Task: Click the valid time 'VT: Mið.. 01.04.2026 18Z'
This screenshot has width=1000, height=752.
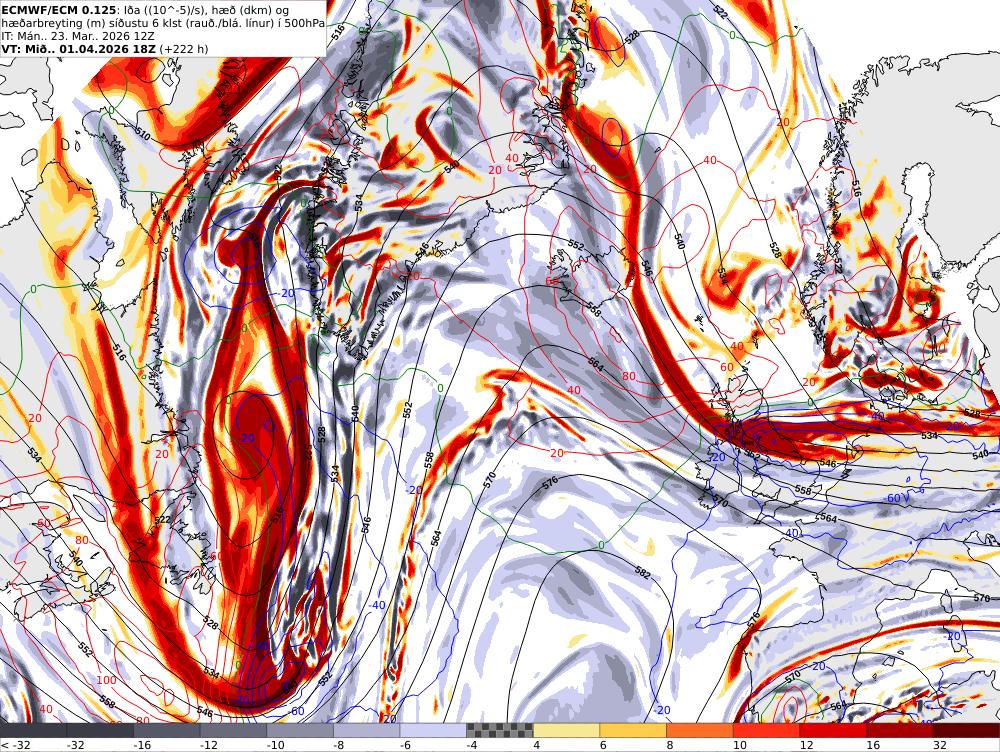Action: 78,49
